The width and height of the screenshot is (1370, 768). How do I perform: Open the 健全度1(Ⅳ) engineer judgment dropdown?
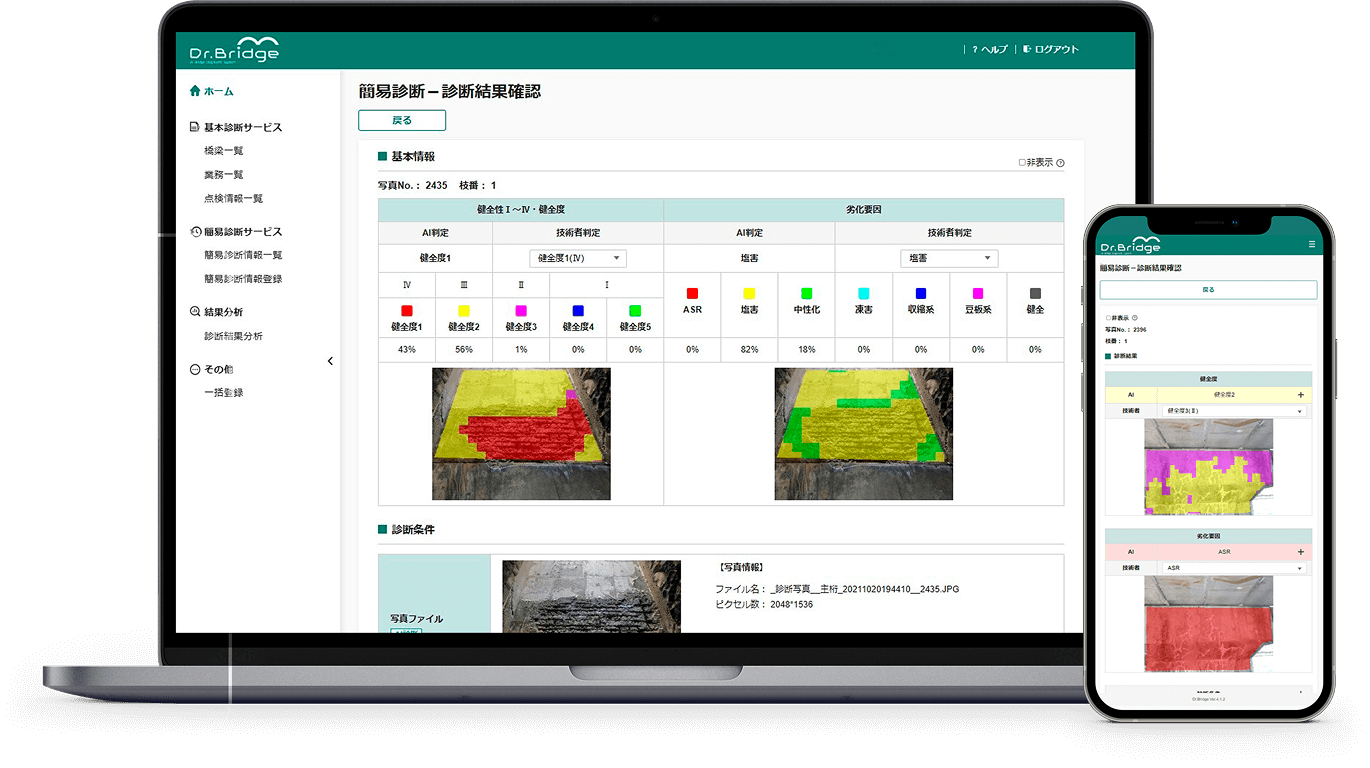pos(577,259)
